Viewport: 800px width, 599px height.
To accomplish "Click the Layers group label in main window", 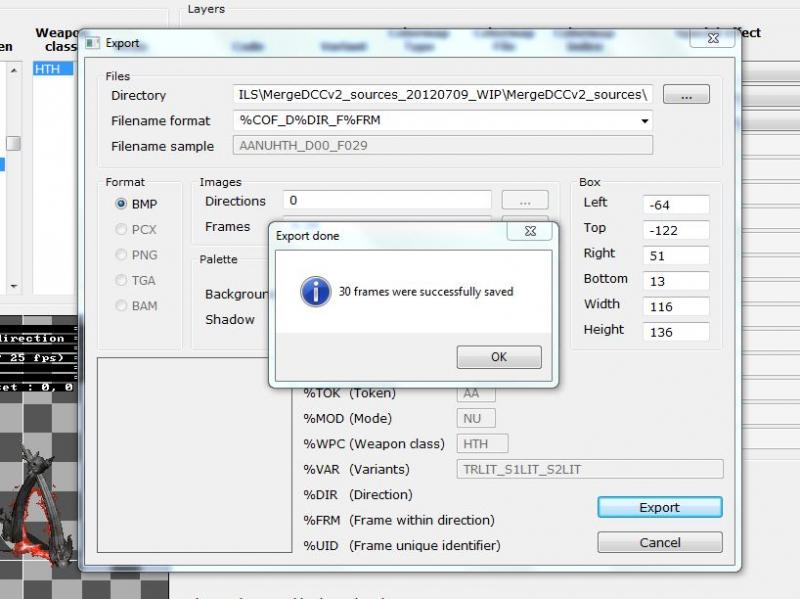I will (206, 9).
